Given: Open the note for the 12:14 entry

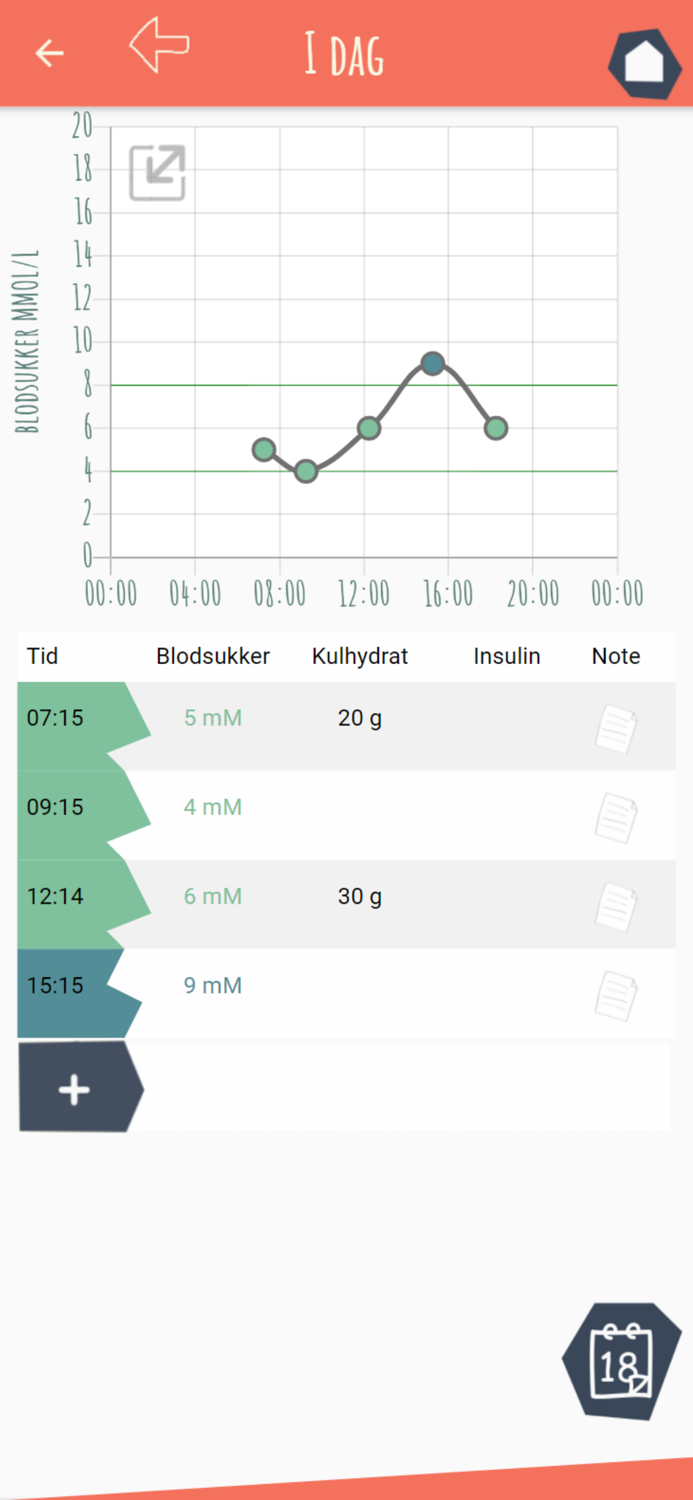Looking at the screenshot, I should click(617, 906).
